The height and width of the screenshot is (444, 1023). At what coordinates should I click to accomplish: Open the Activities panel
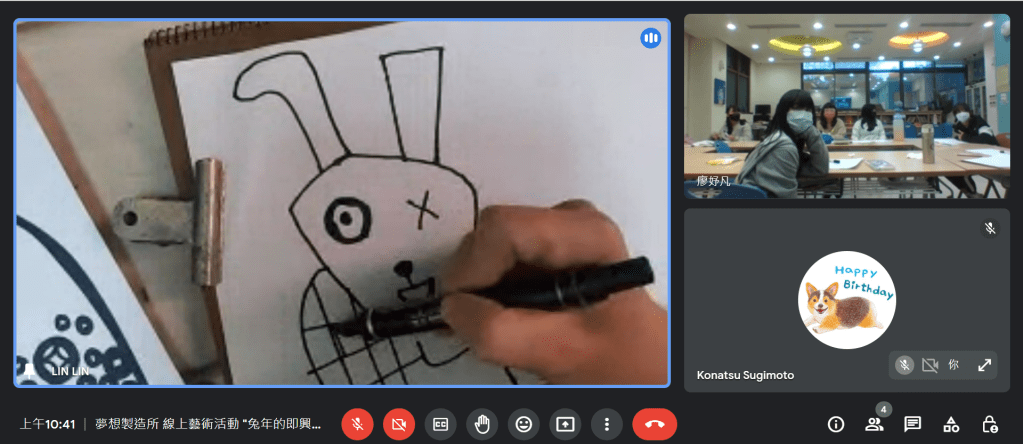pyautogui.click(x=951, y=424)
